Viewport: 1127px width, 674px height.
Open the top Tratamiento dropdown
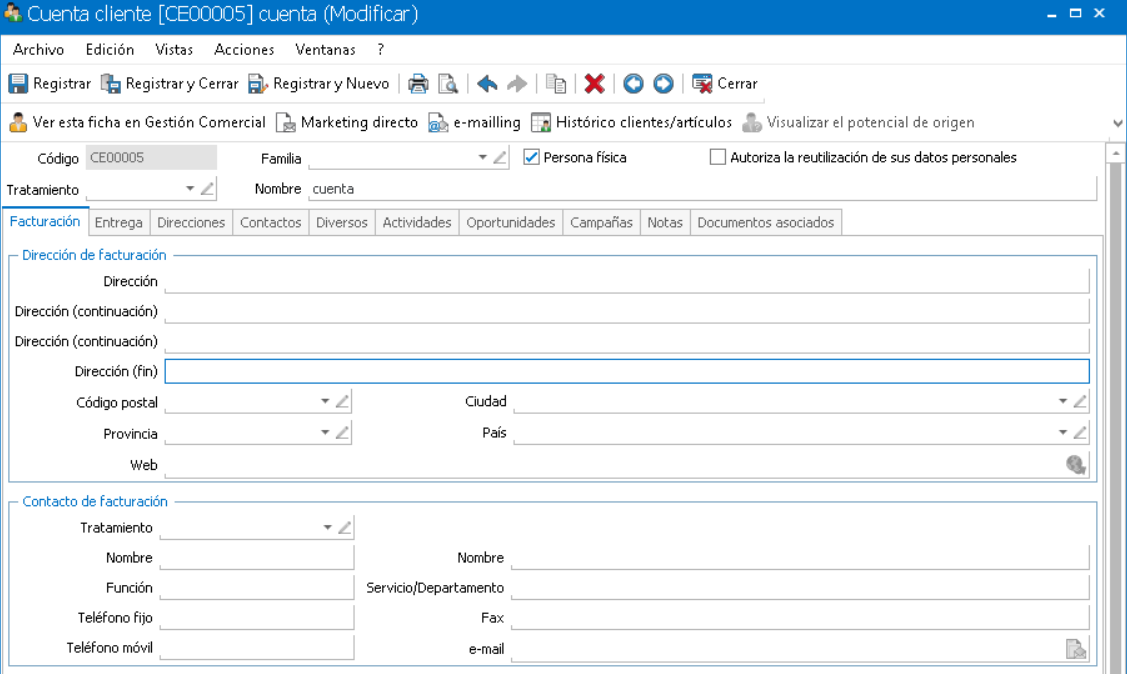point(190,189)
